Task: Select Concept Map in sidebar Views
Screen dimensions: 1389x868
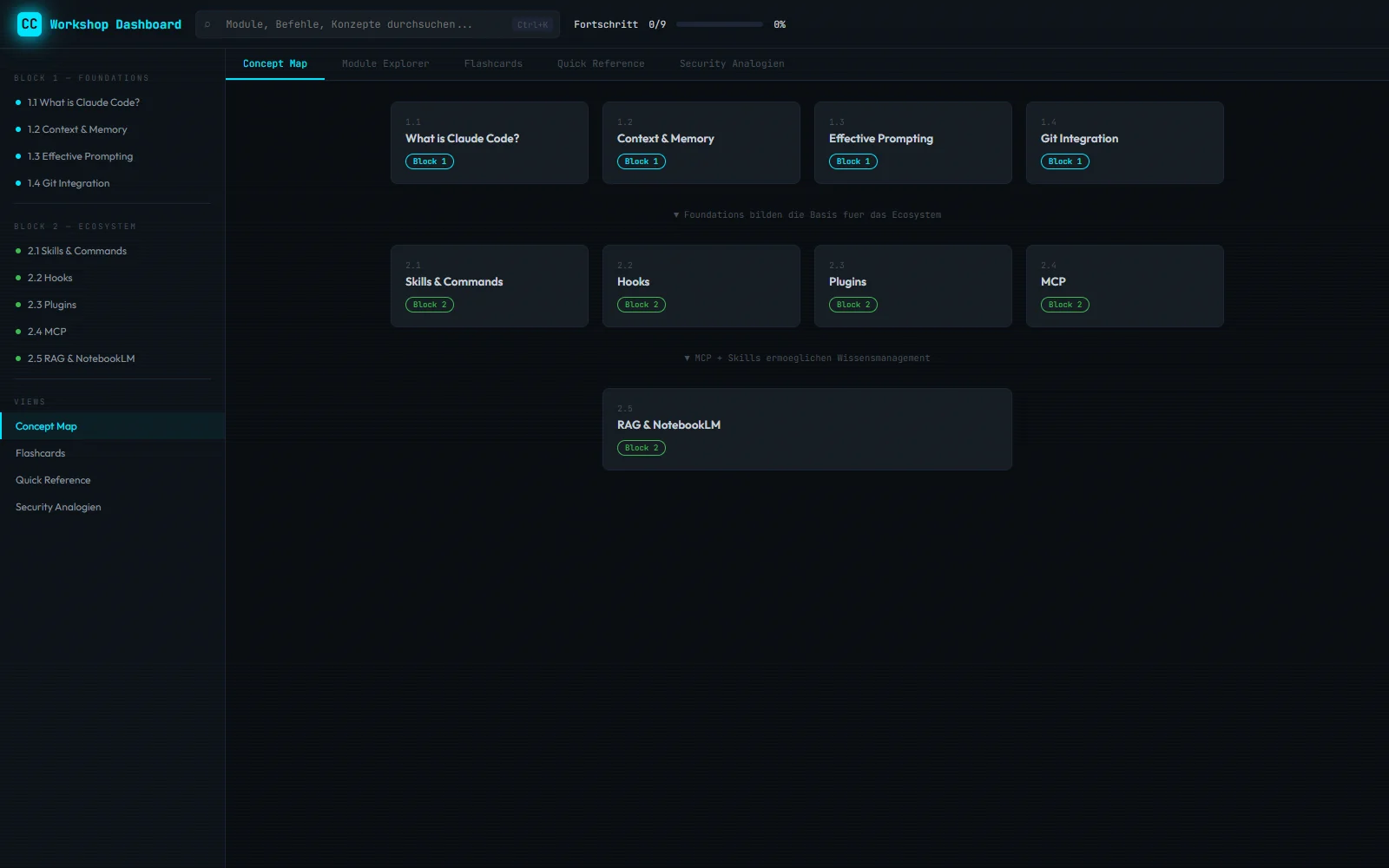Action: point(113,426)
